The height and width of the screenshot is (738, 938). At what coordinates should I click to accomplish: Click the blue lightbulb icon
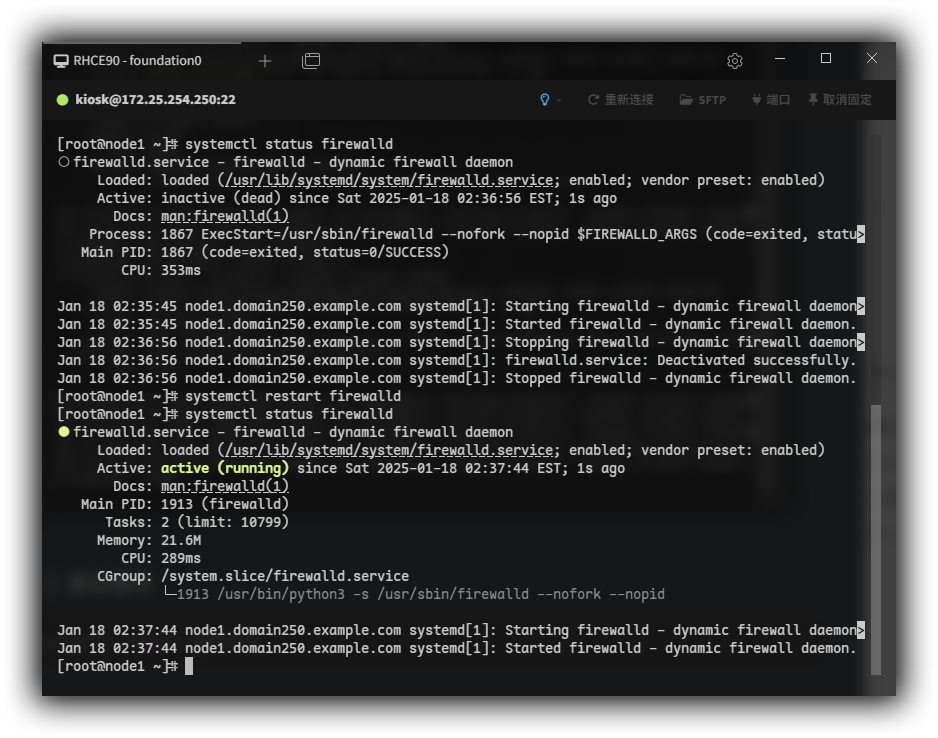[x=545, y=100]
